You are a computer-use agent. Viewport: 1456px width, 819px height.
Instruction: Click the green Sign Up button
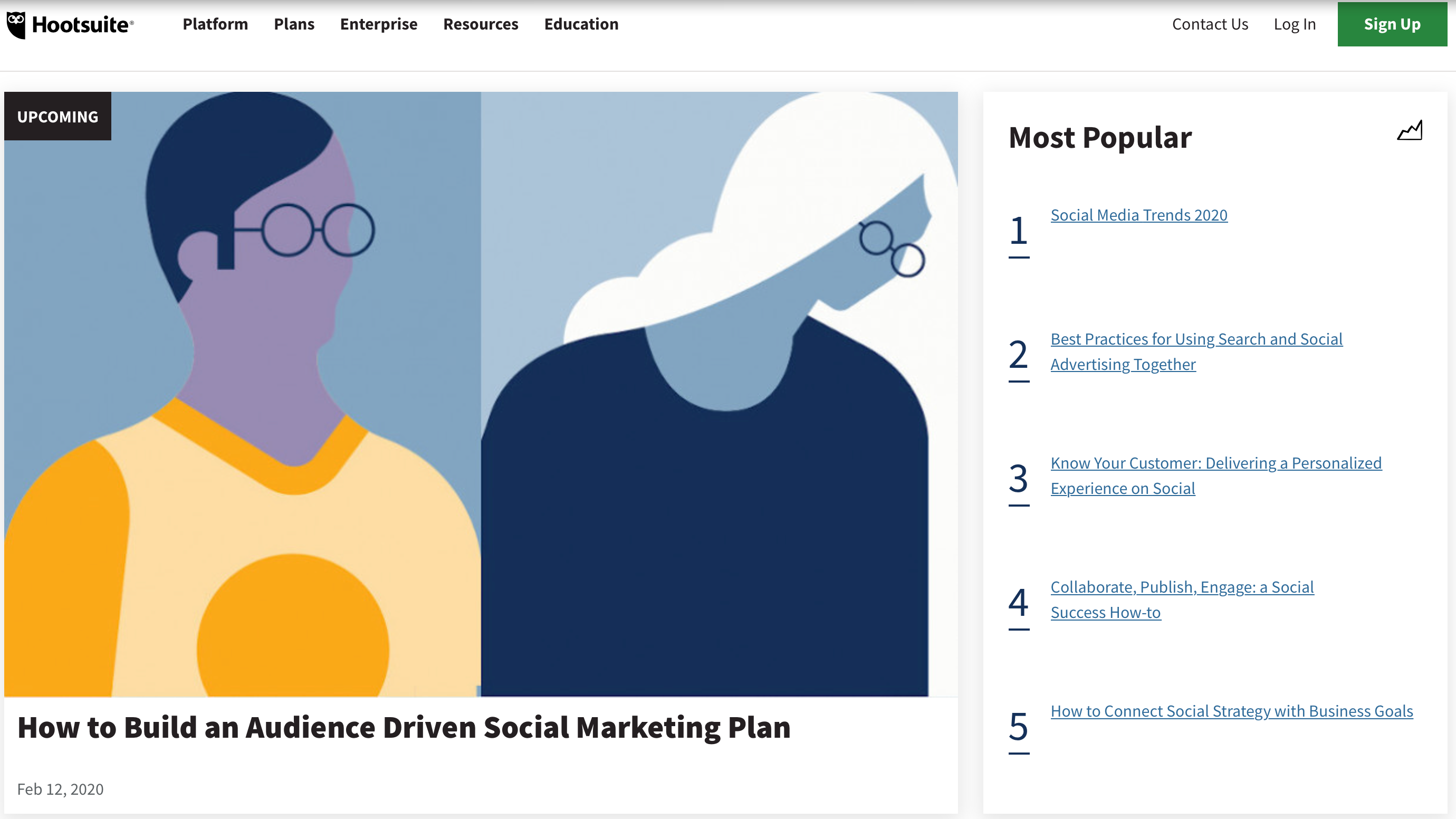point(1392,24)
